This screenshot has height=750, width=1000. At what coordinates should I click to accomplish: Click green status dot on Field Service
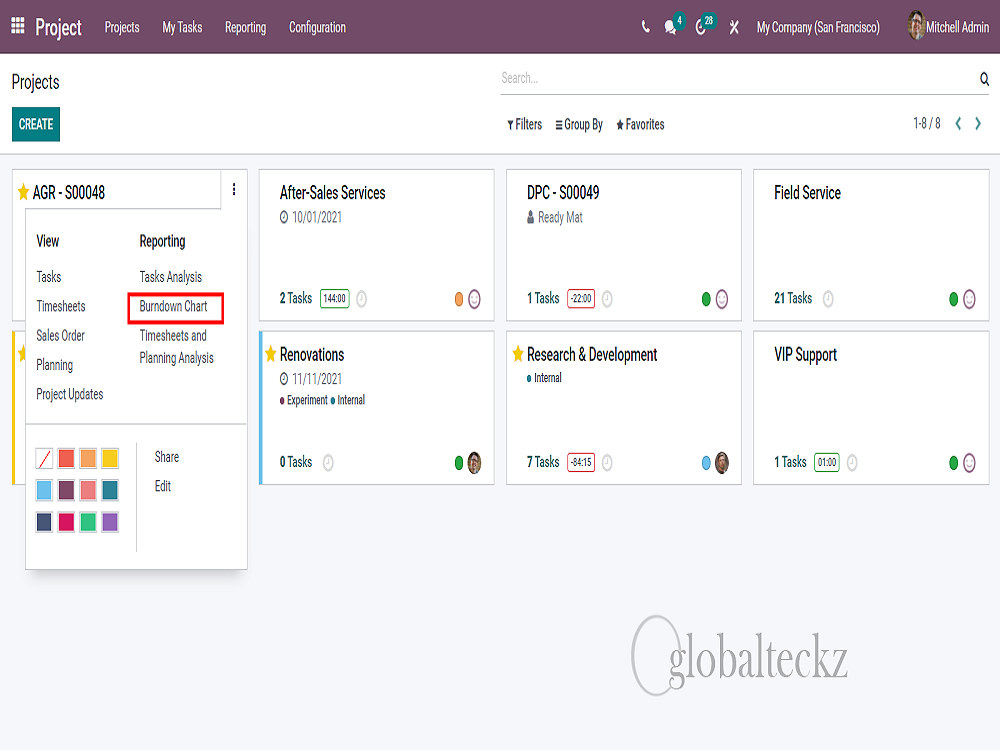953,299
